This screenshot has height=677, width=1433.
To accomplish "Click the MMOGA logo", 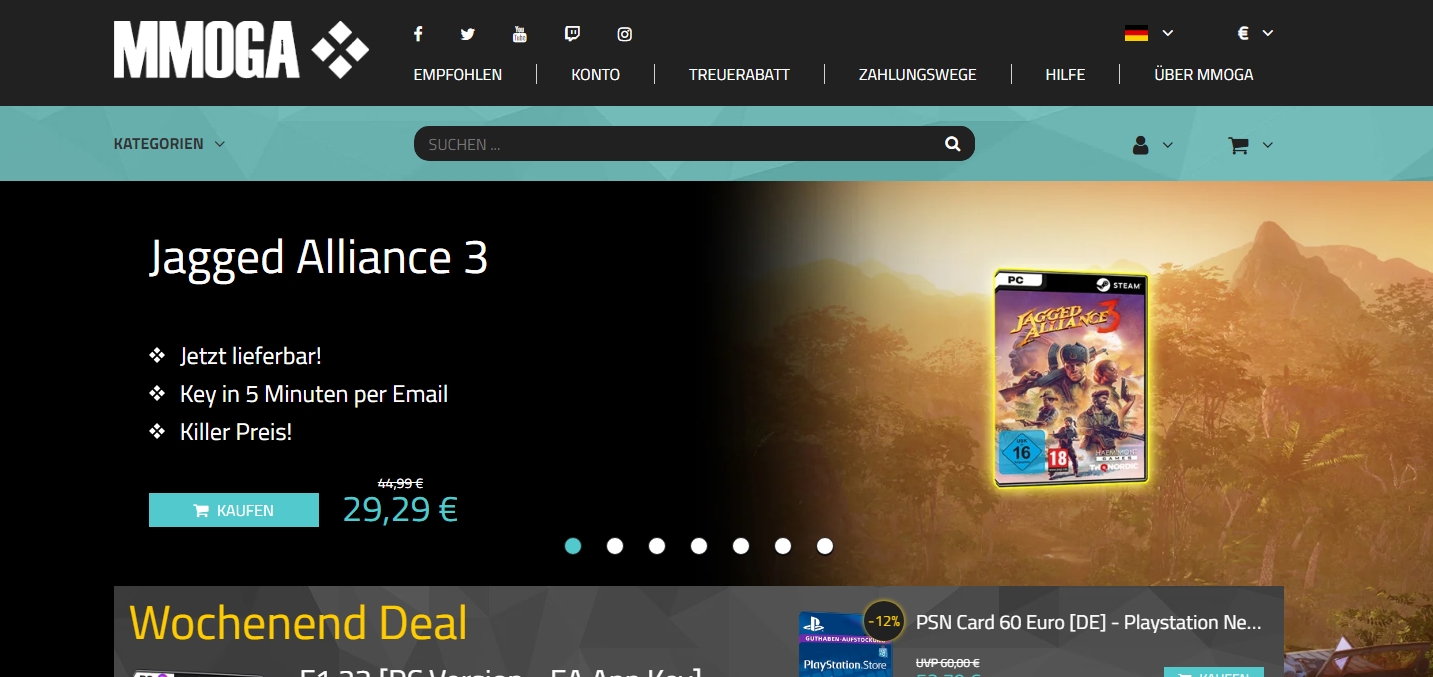I will (241, 50).
